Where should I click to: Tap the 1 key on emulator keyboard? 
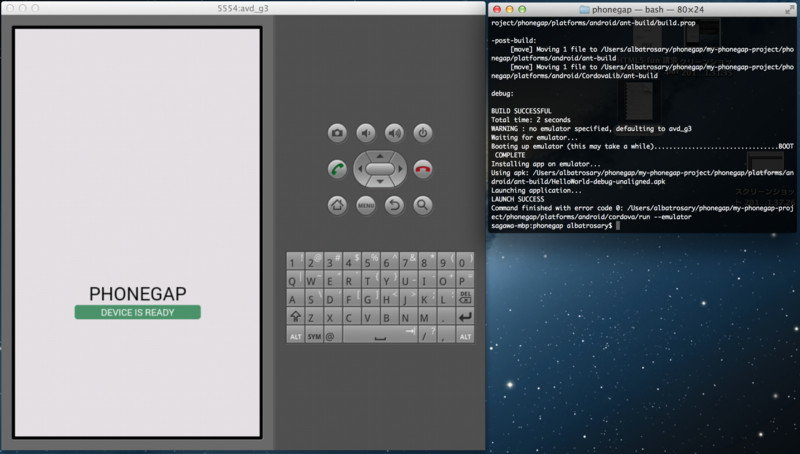point(295,261)
